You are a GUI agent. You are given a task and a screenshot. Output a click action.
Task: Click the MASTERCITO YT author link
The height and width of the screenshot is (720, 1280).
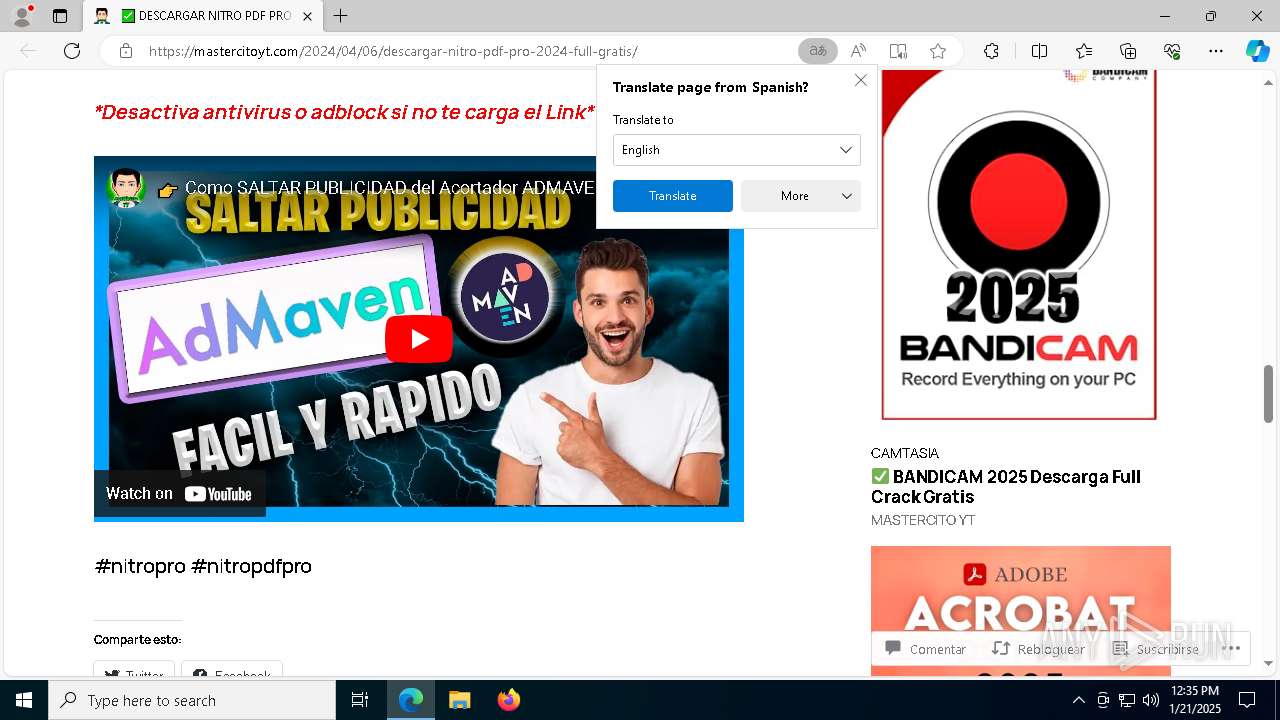923,520
